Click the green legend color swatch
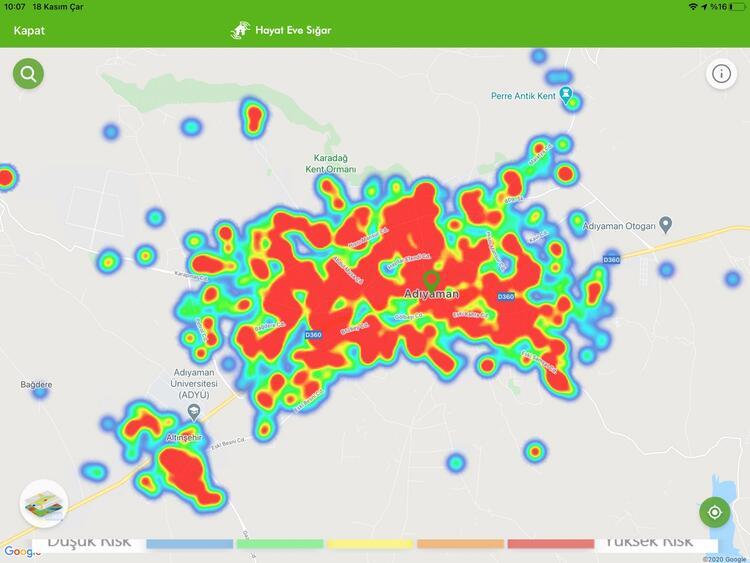The image size is (750, 563). pyautogui.click(x=280, y=544)
